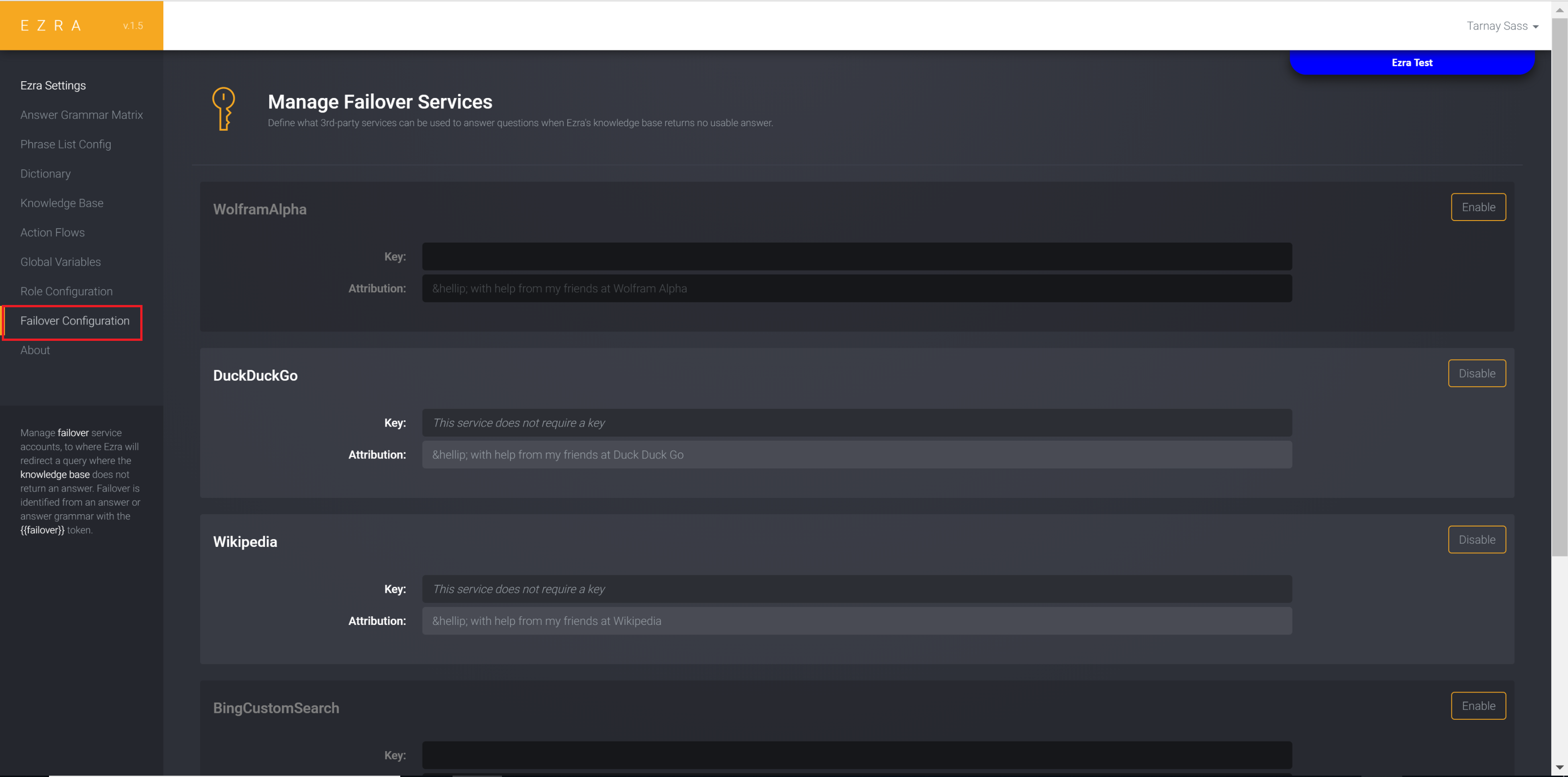Screen dimensions: 1568x777
Task: Select Failover Configuration sidebar item
Action: pos(74,320)
